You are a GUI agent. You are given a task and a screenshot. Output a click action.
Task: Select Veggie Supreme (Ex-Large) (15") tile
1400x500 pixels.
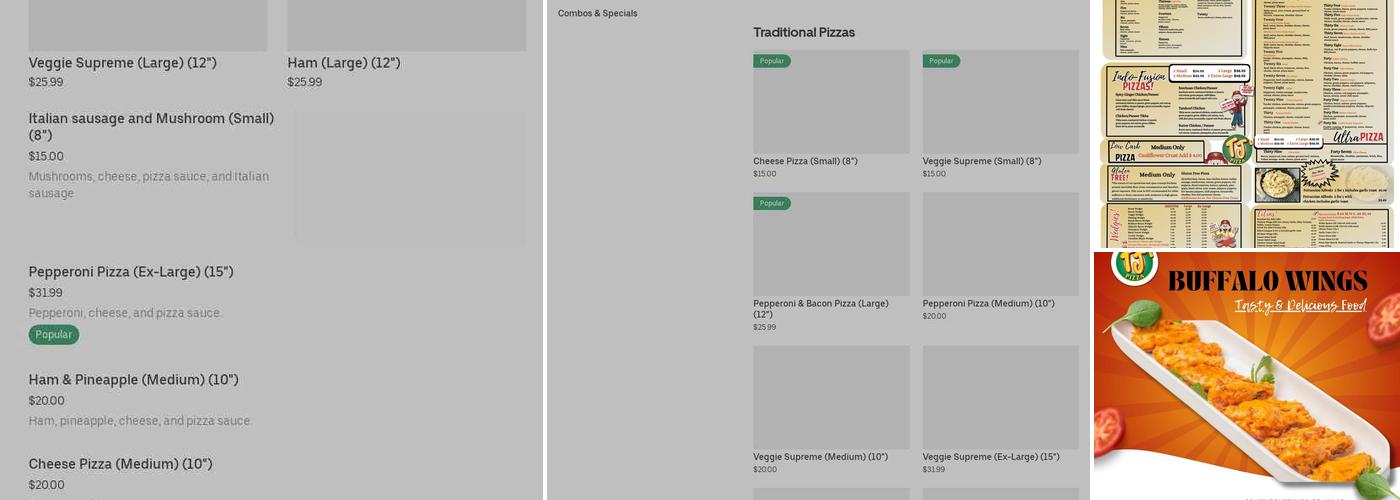coord(1000,400)
